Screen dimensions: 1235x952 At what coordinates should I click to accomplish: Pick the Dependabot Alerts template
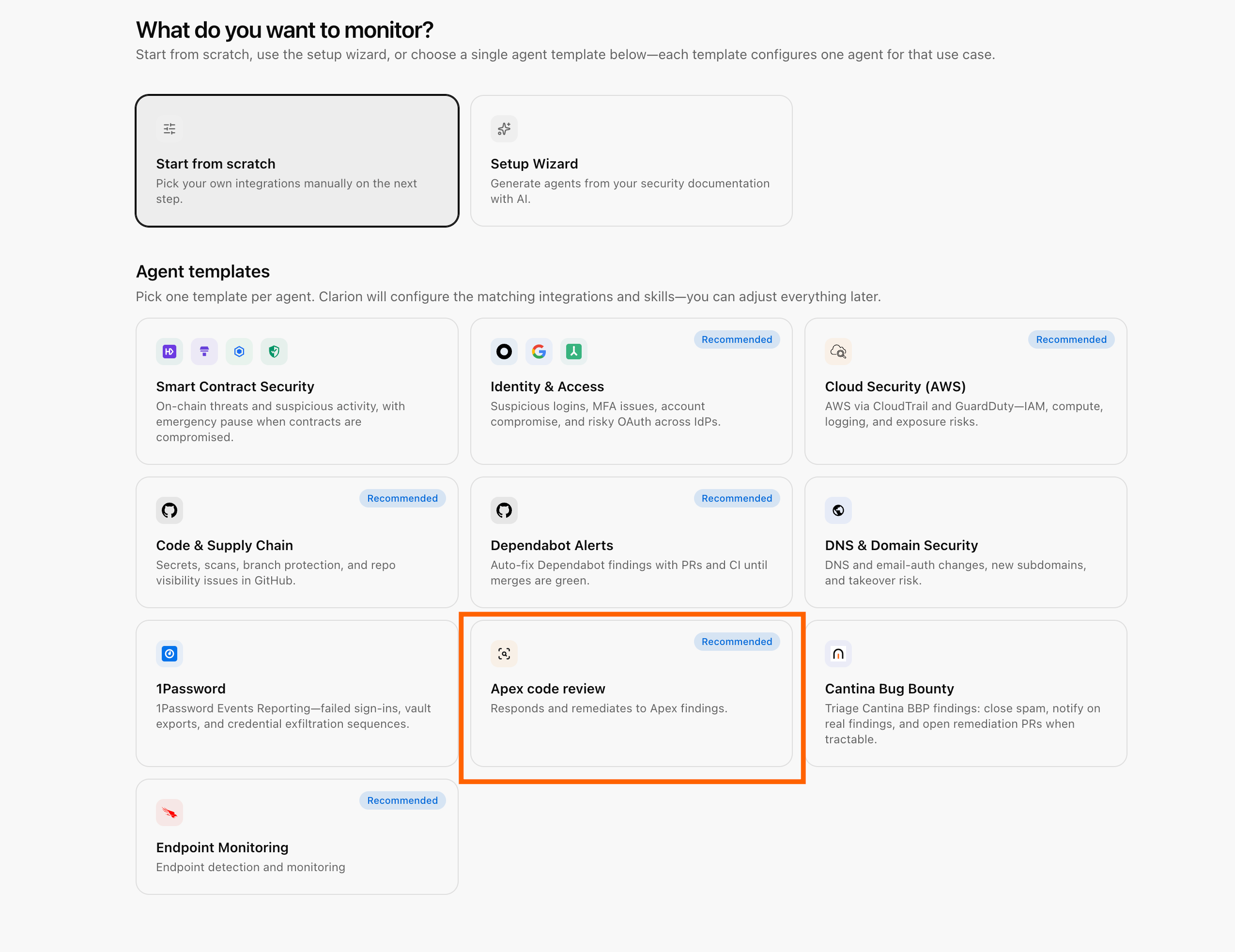pos(631,542)
